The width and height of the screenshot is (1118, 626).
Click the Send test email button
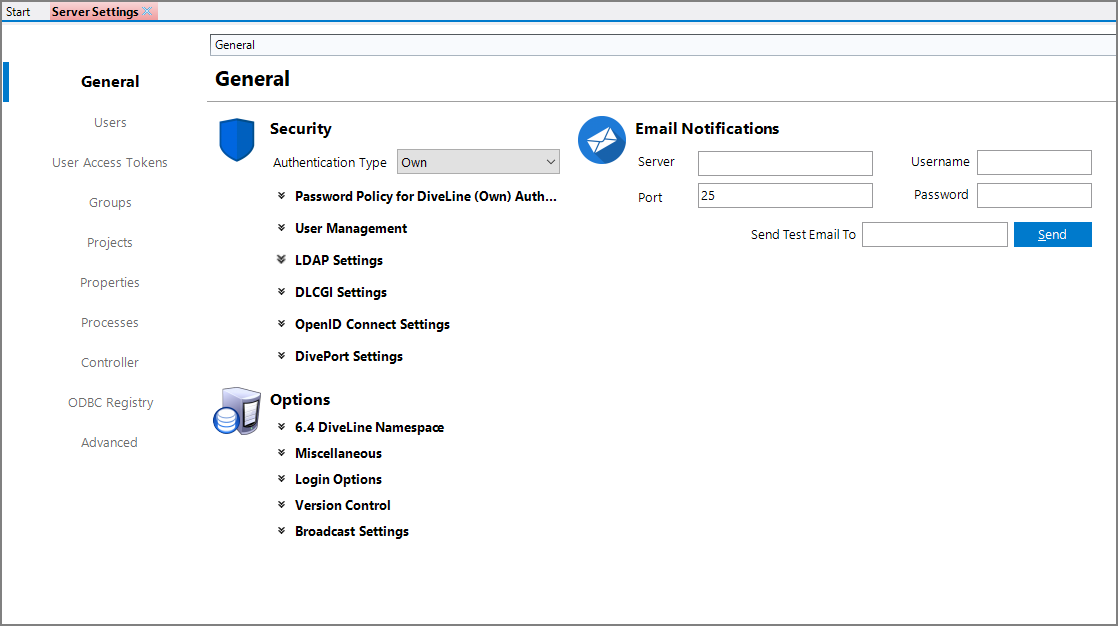pyautogui.click(x=1052, y=233)
